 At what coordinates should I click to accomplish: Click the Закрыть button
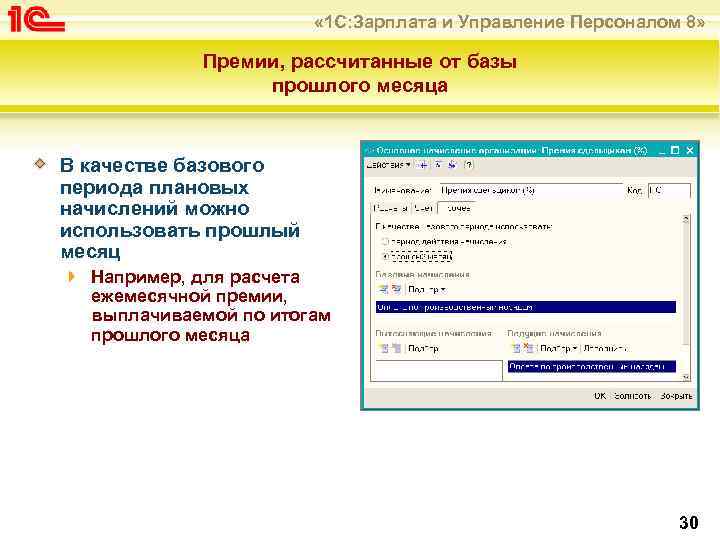click(x=676, y=396)
